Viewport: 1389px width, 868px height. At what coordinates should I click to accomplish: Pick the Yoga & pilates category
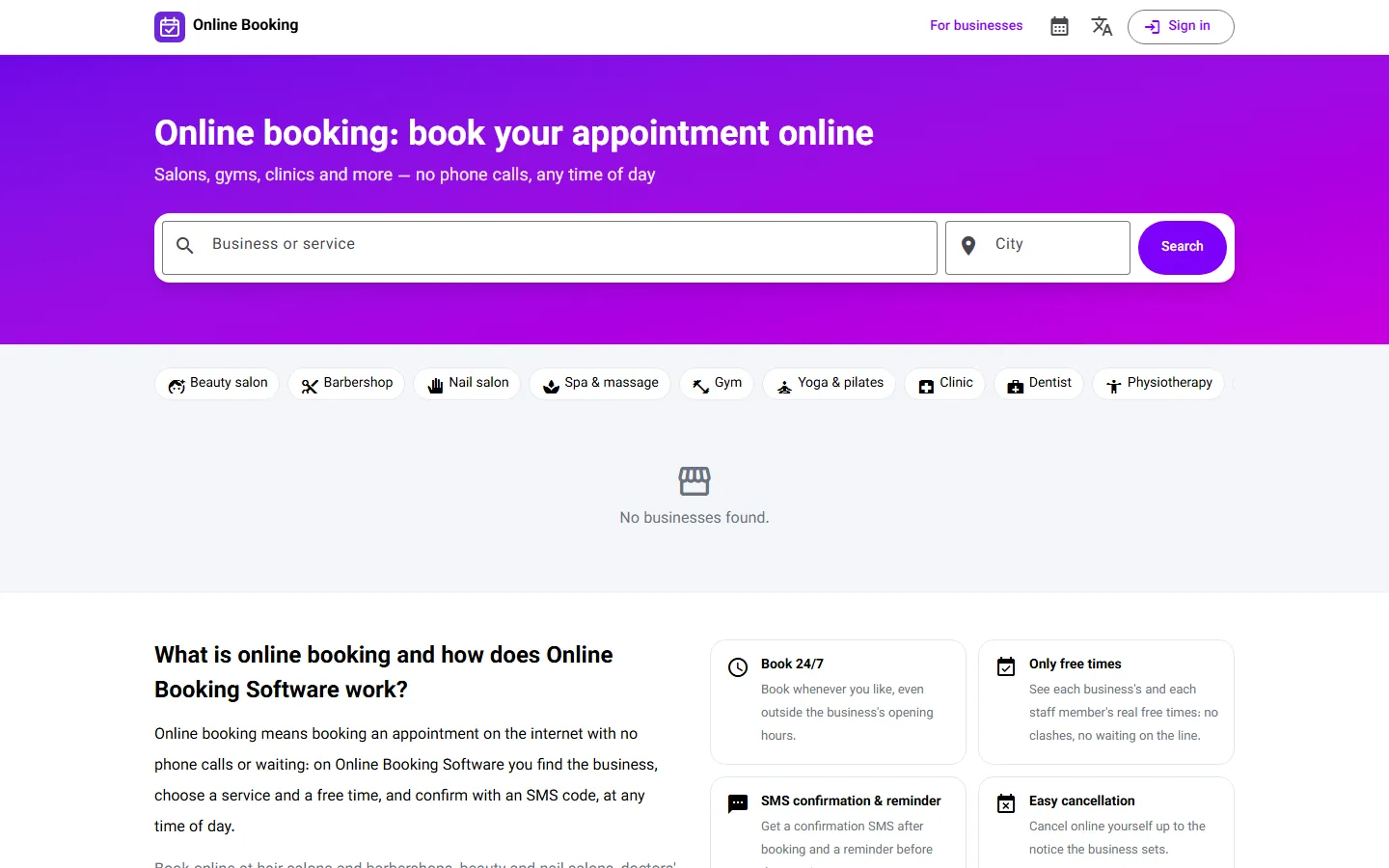click(830, 384)
